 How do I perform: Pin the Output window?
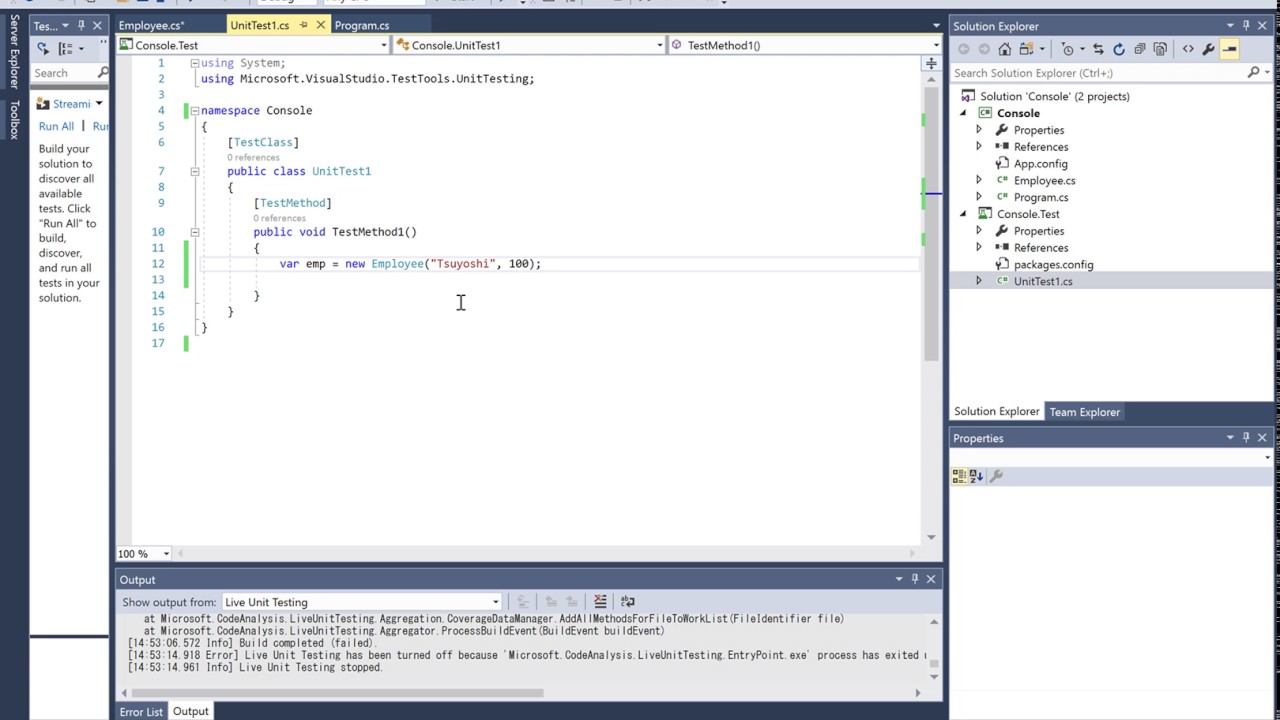click(914, 579)
